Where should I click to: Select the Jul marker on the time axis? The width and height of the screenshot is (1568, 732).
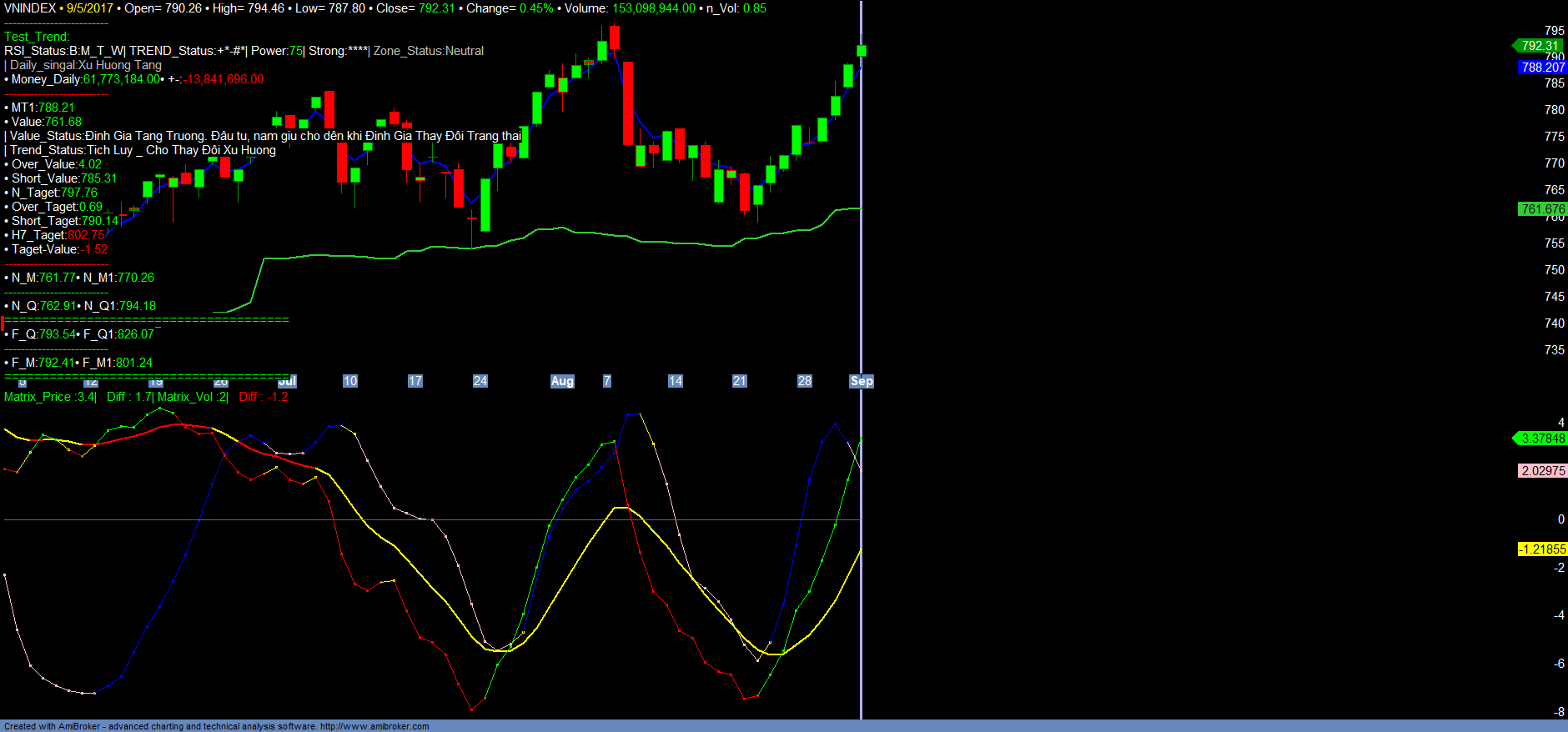click(x=288, y=381)
